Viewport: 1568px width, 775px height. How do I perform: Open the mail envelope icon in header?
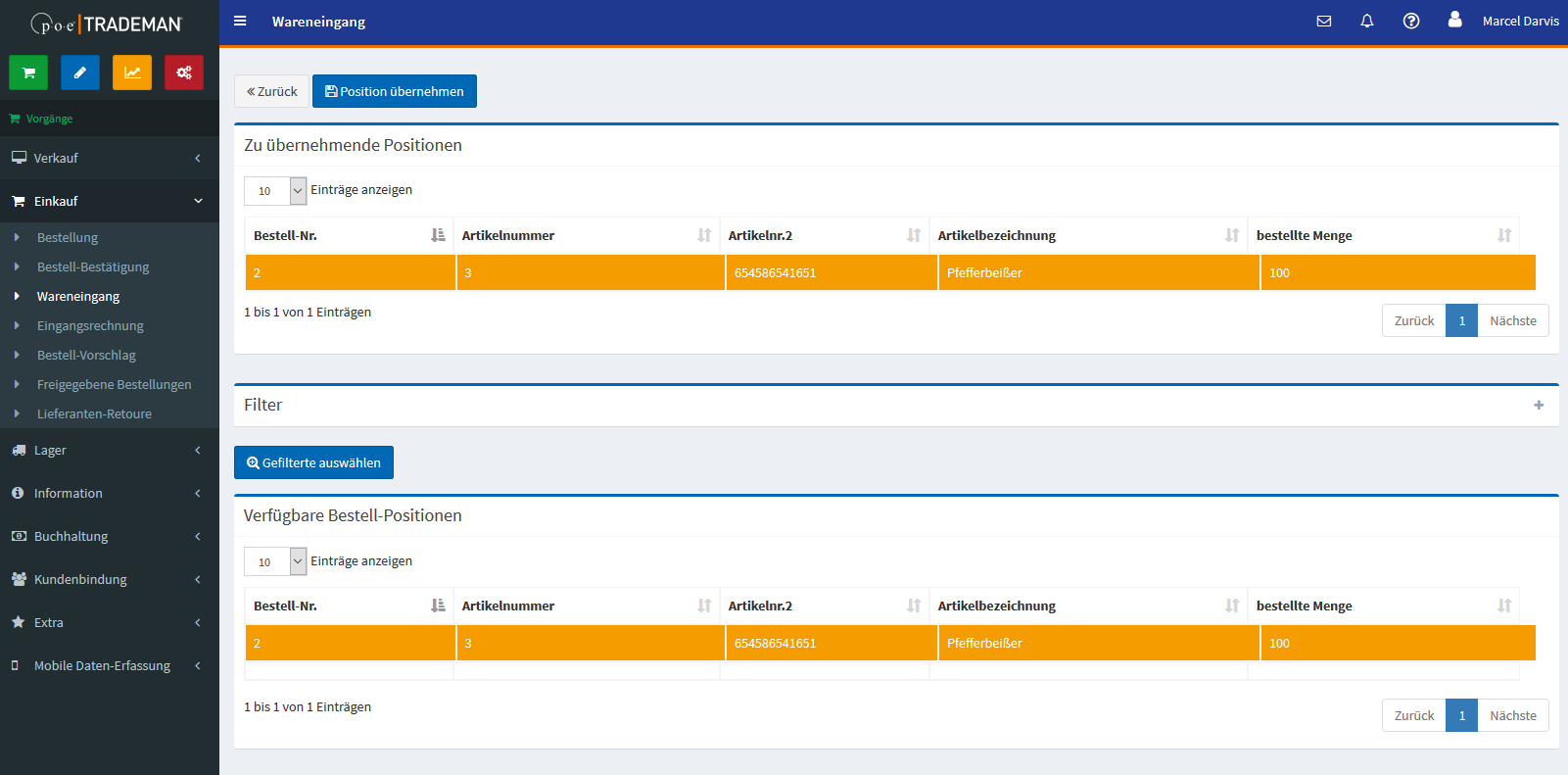(x=1324, y=21)
